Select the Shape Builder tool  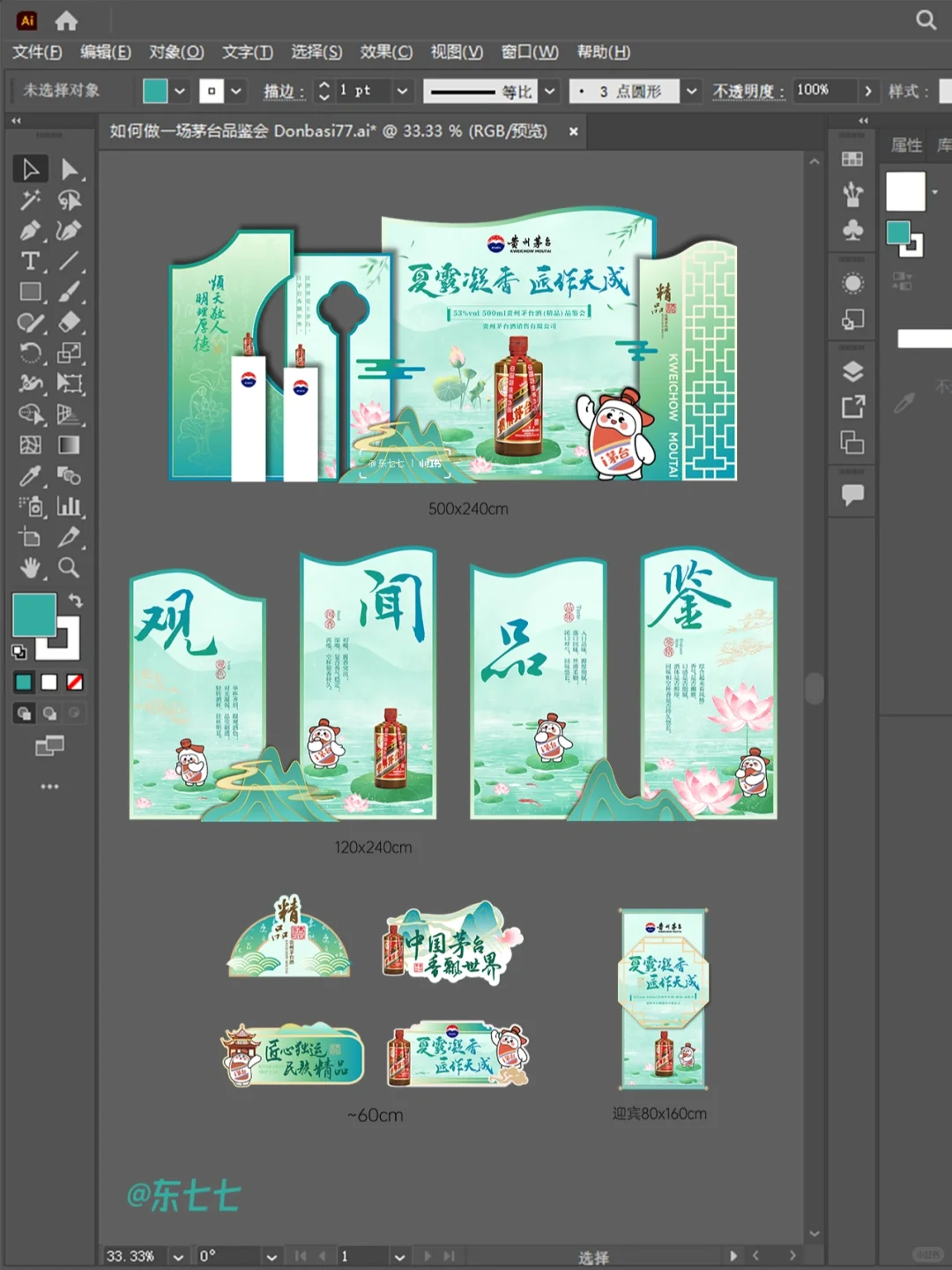[x=30, y=415]
